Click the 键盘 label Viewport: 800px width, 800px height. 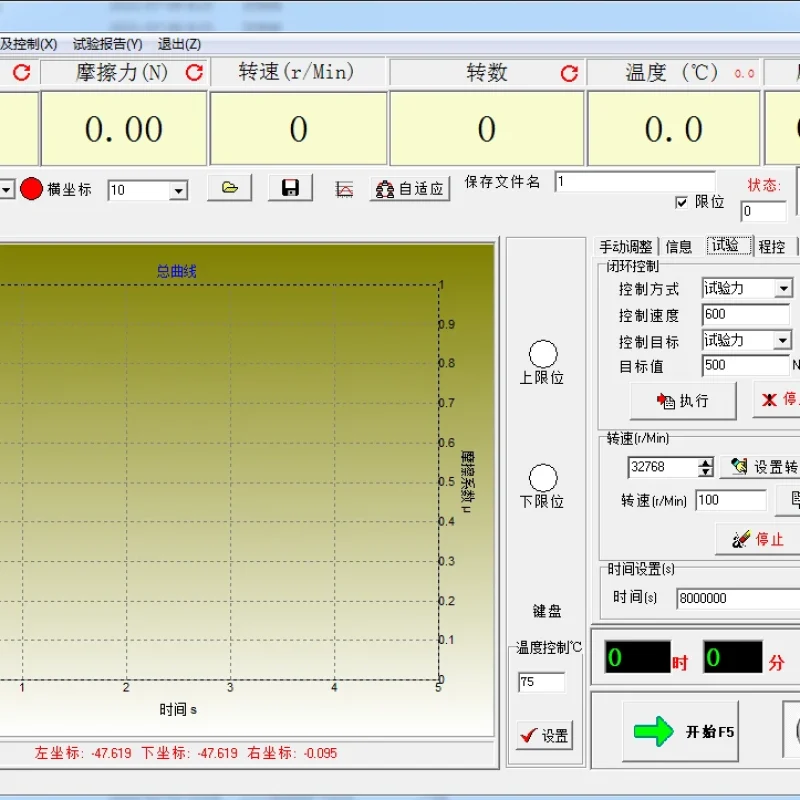coord(547,611)
